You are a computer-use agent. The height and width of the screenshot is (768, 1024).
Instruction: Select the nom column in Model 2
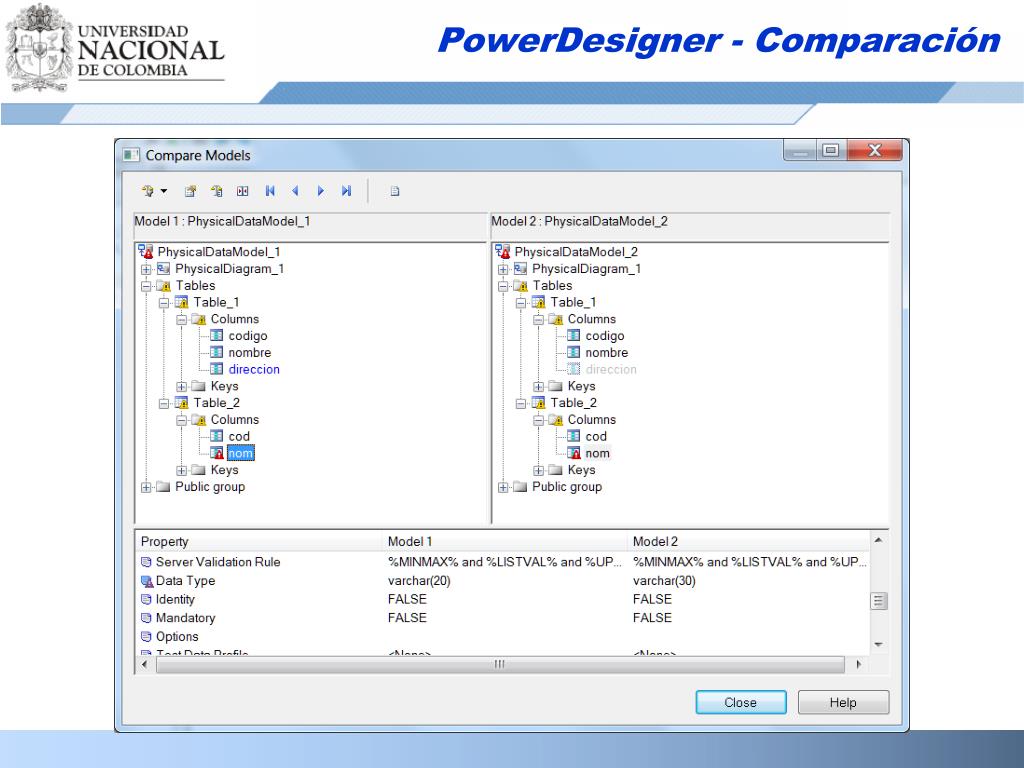[597, 453]
